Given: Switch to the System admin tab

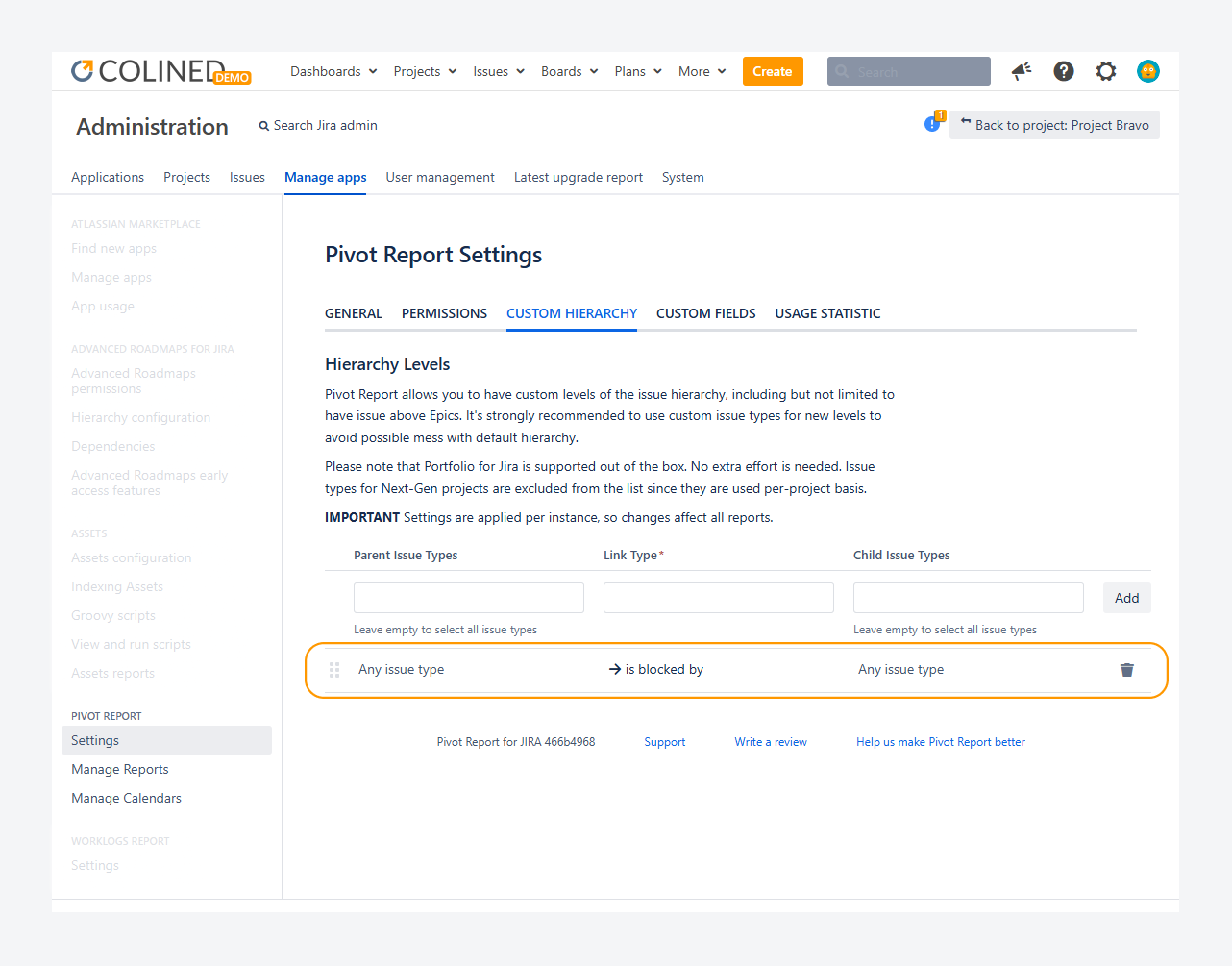Looking at the screenshot, I should point(683,178).
